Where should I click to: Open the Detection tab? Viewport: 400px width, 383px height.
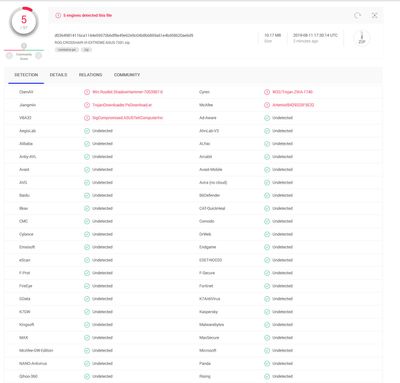coord(26,75)
